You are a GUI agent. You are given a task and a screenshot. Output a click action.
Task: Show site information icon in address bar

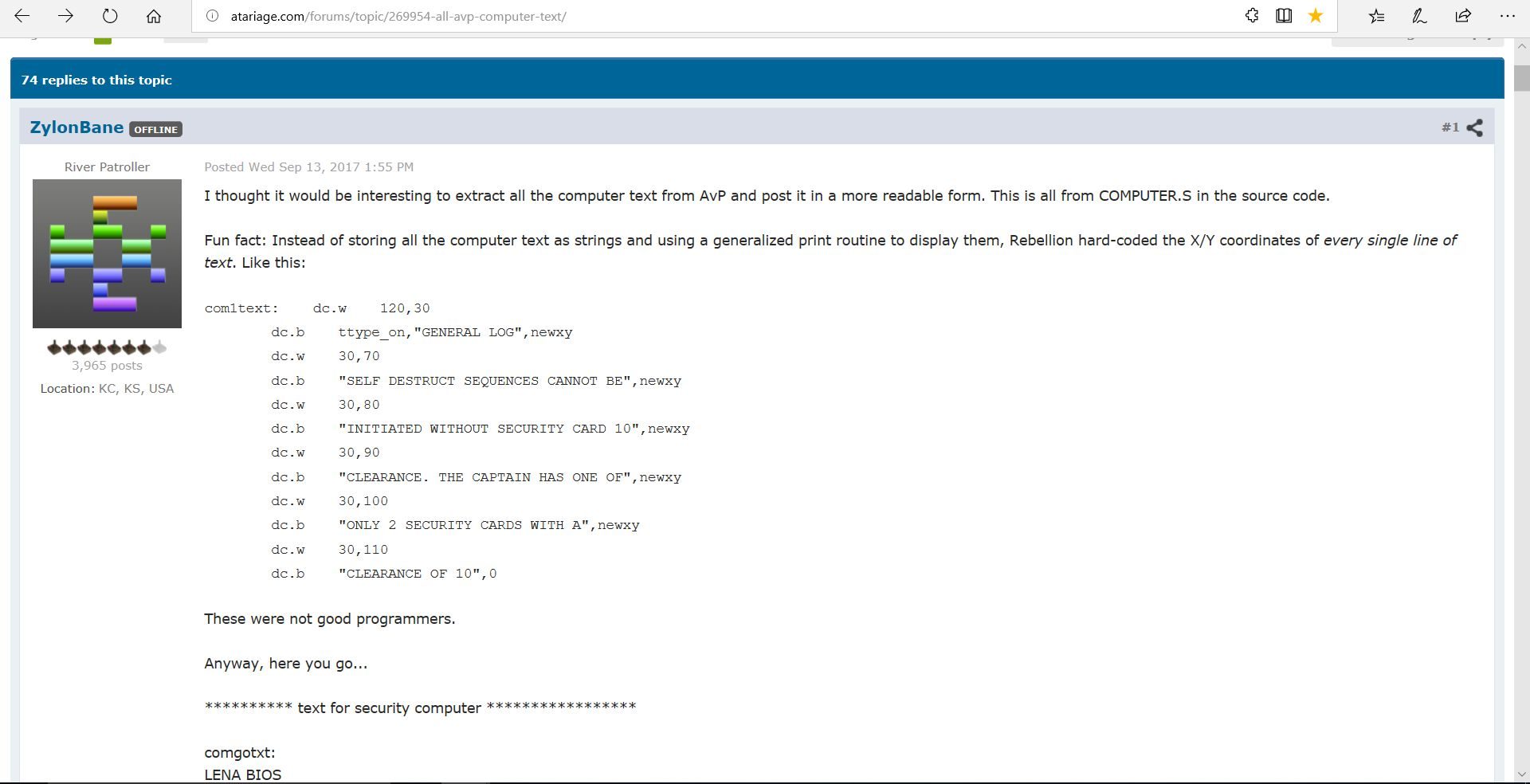coord(212,16)
